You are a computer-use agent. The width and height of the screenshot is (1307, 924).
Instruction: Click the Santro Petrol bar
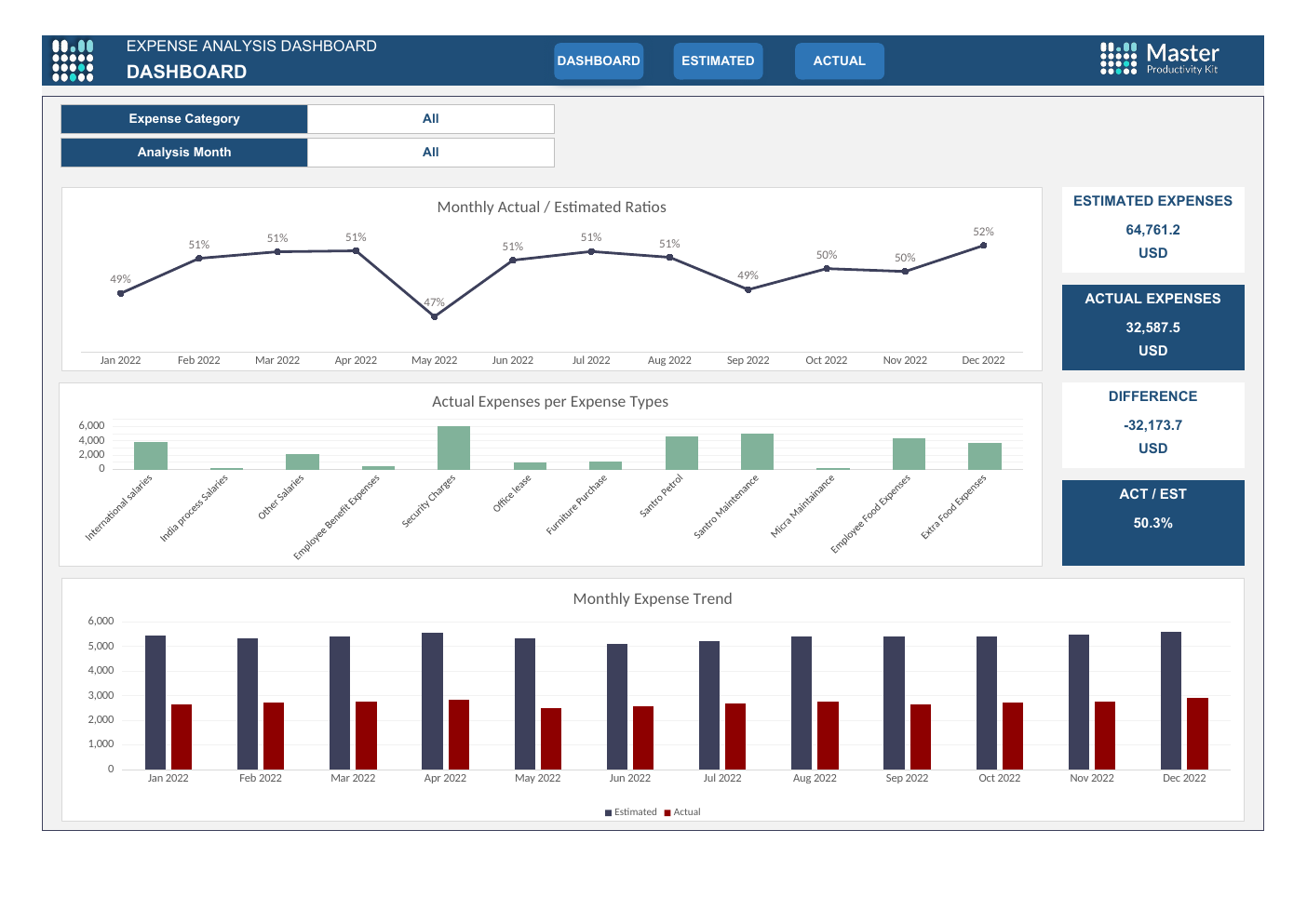point(681,453)
